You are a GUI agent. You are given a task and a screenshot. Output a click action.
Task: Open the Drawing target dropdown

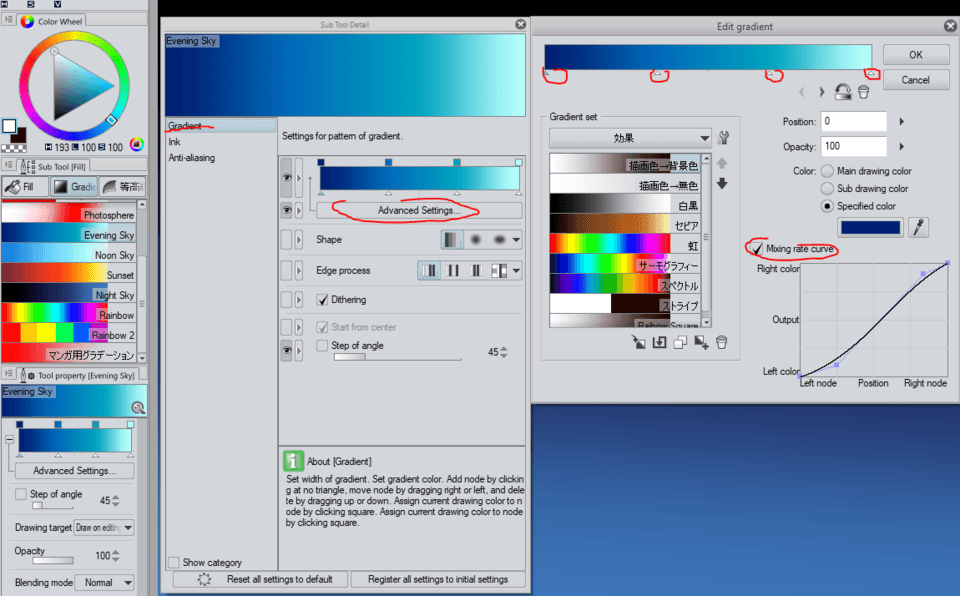point(103,527)
